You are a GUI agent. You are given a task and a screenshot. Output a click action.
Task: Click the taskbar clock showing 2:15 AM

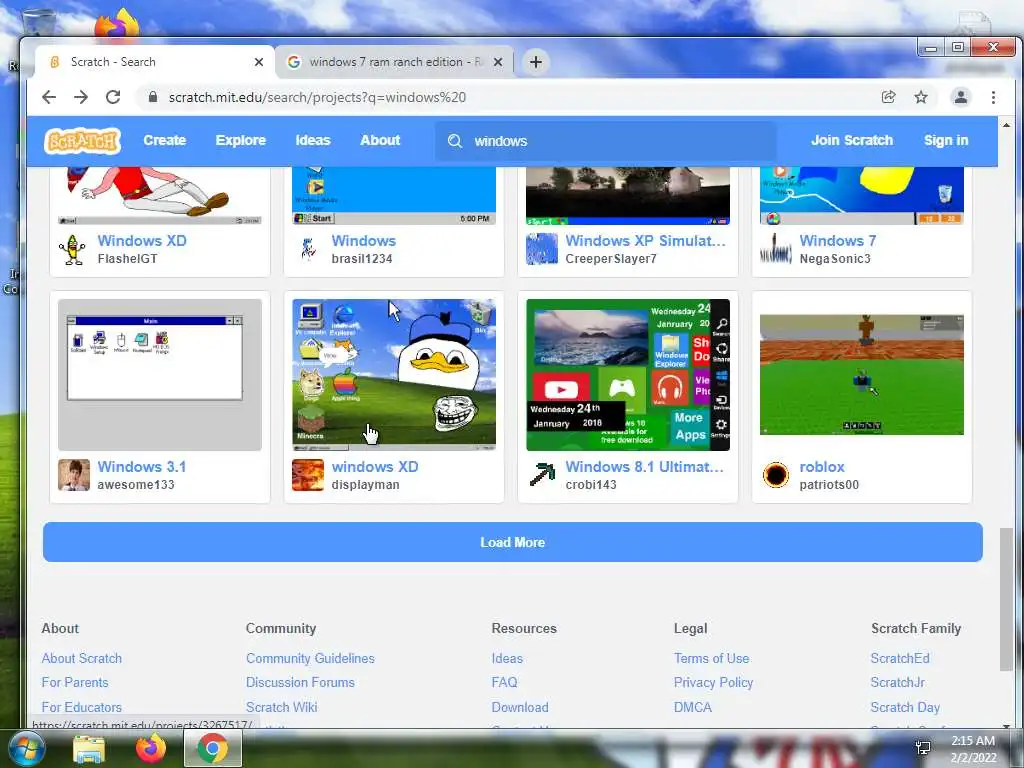point(973,749)
